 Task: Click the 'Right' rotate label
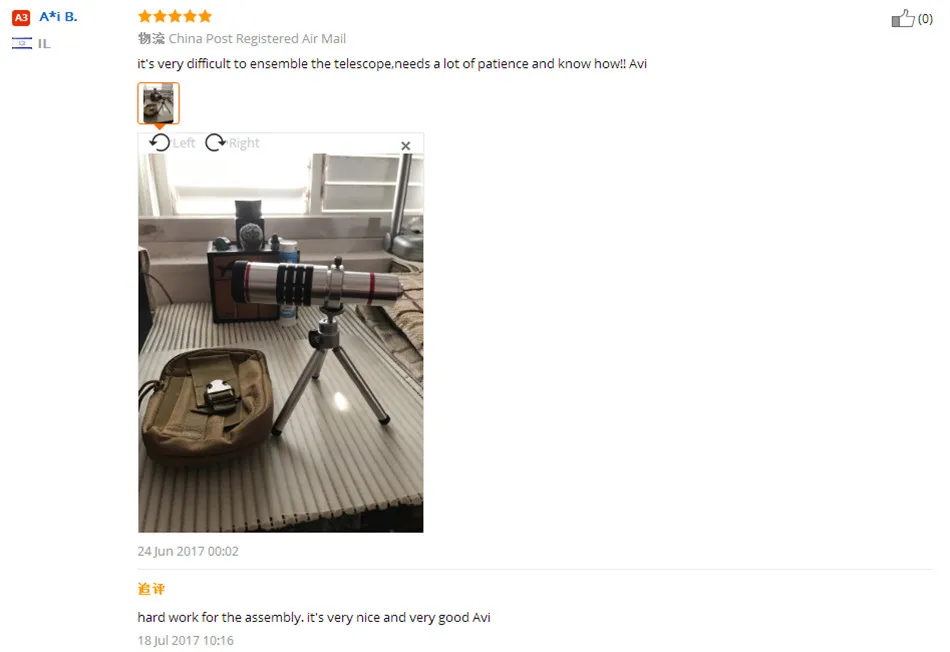[x=244, y=143]
